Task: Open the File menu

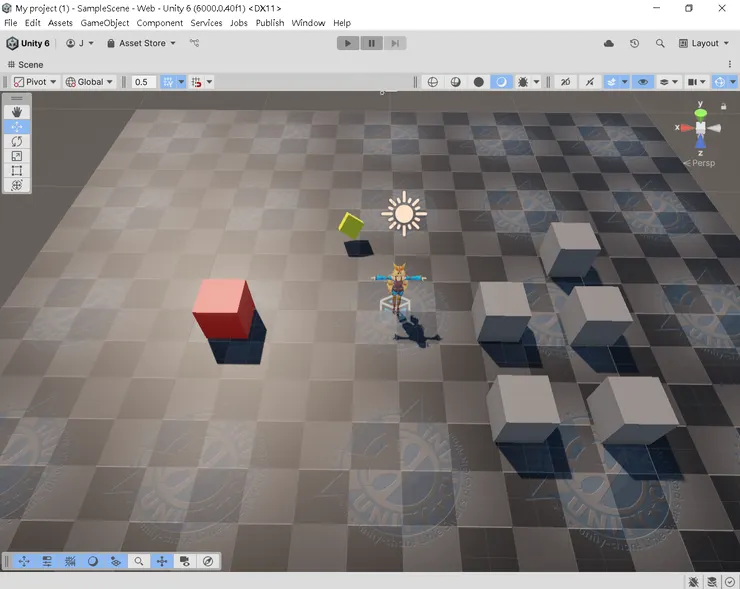Action: [x=10, y=23]
